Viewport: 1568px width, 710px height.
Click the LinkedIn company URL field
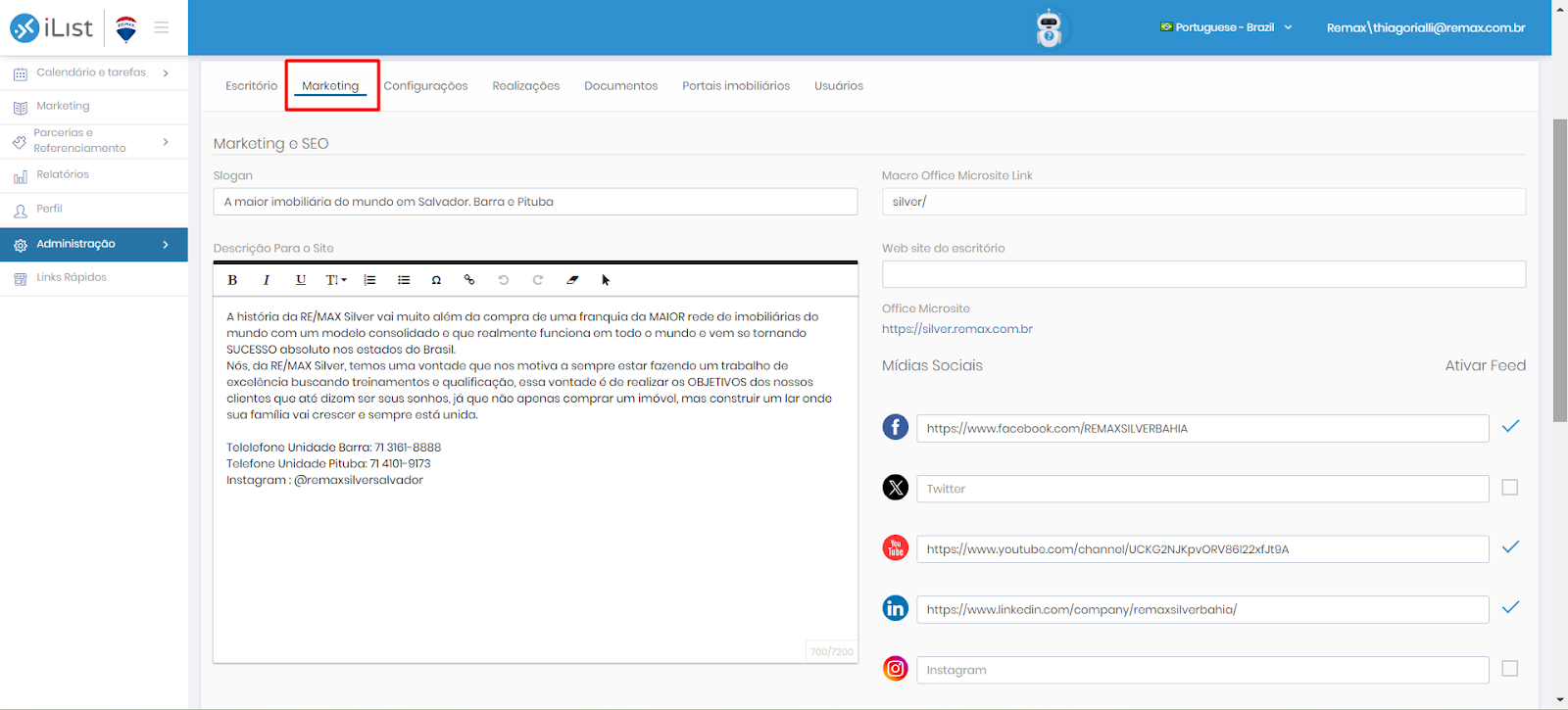[x=1202, y=609]
